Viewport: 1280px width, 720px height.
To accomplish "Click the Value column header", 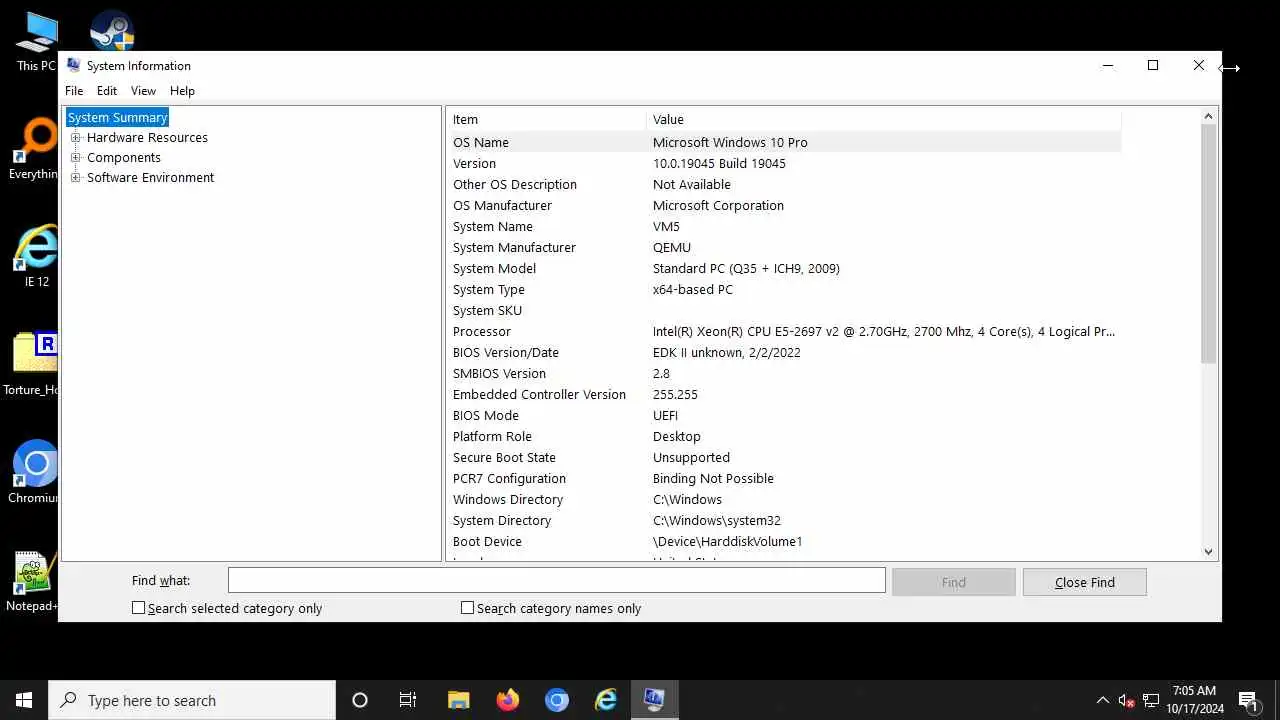I will pos(884,119).
